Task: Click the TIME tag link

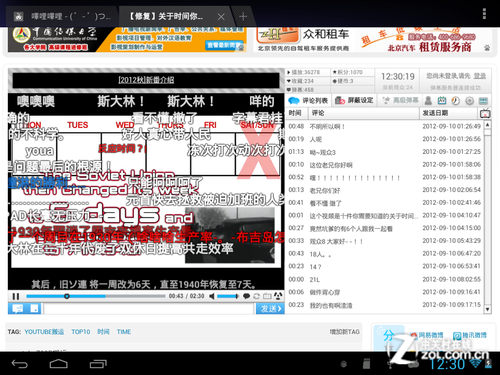Action: (124, 332)
